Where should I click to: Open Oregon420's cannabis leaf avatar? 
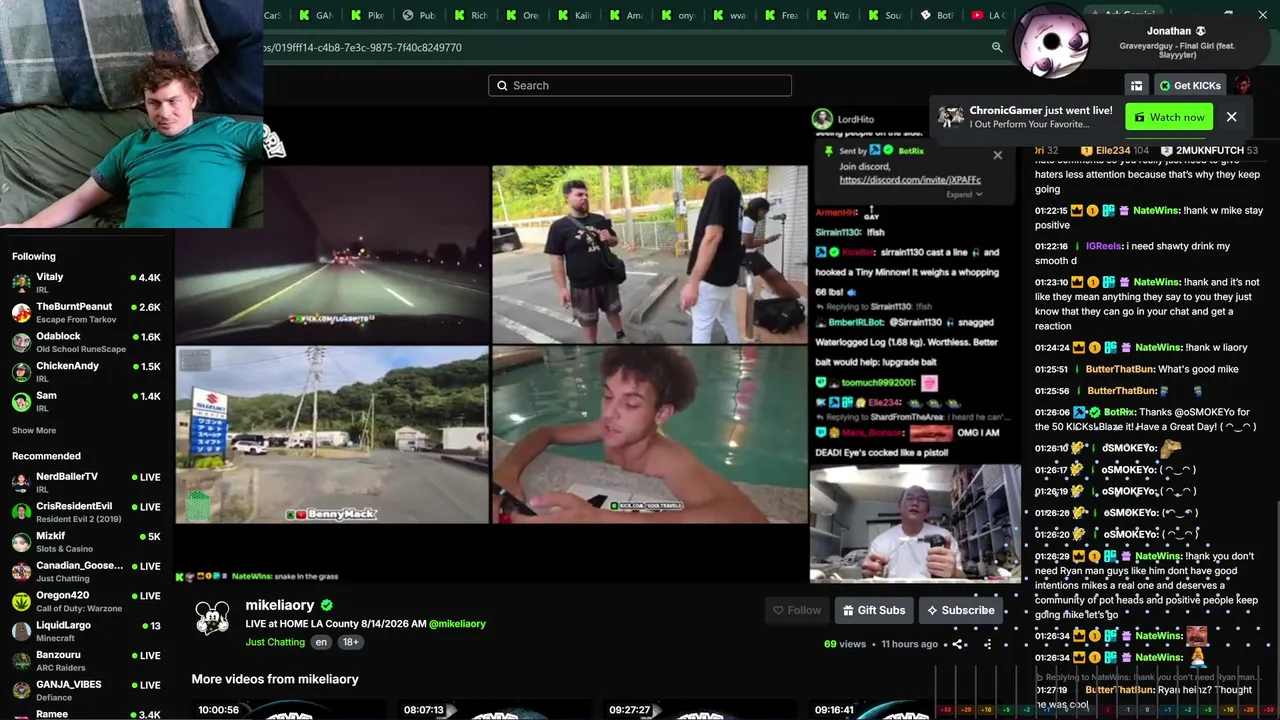point(21,601)
